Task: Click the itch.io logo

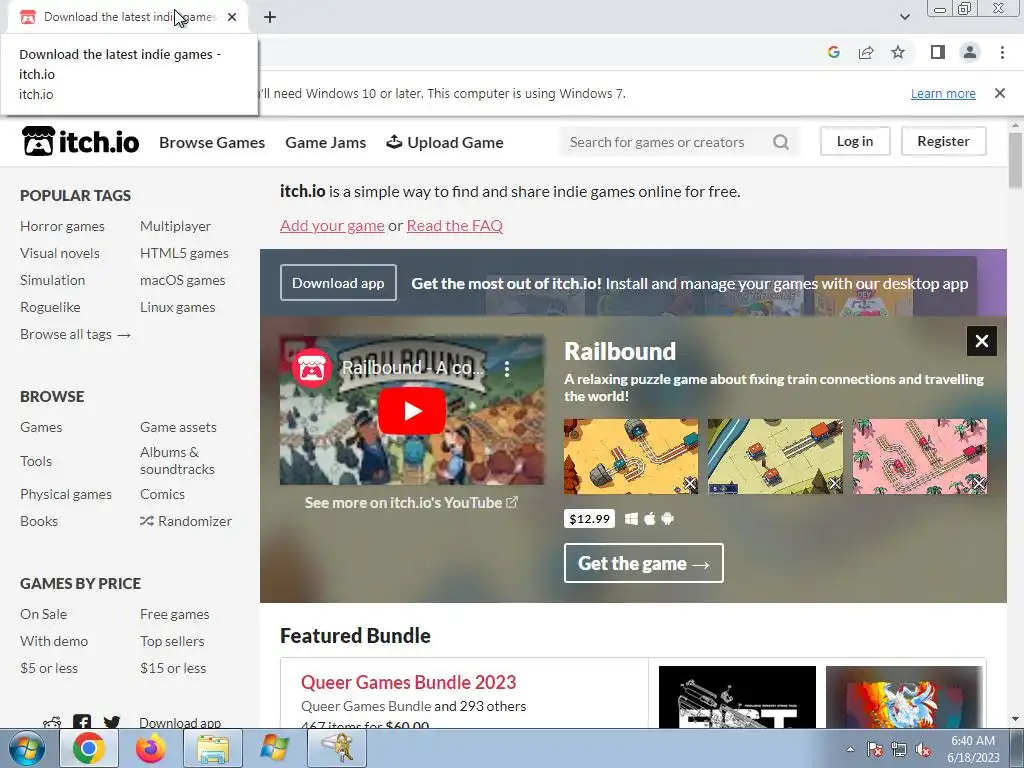Action: pyautogui.click(x=80, y=141)
